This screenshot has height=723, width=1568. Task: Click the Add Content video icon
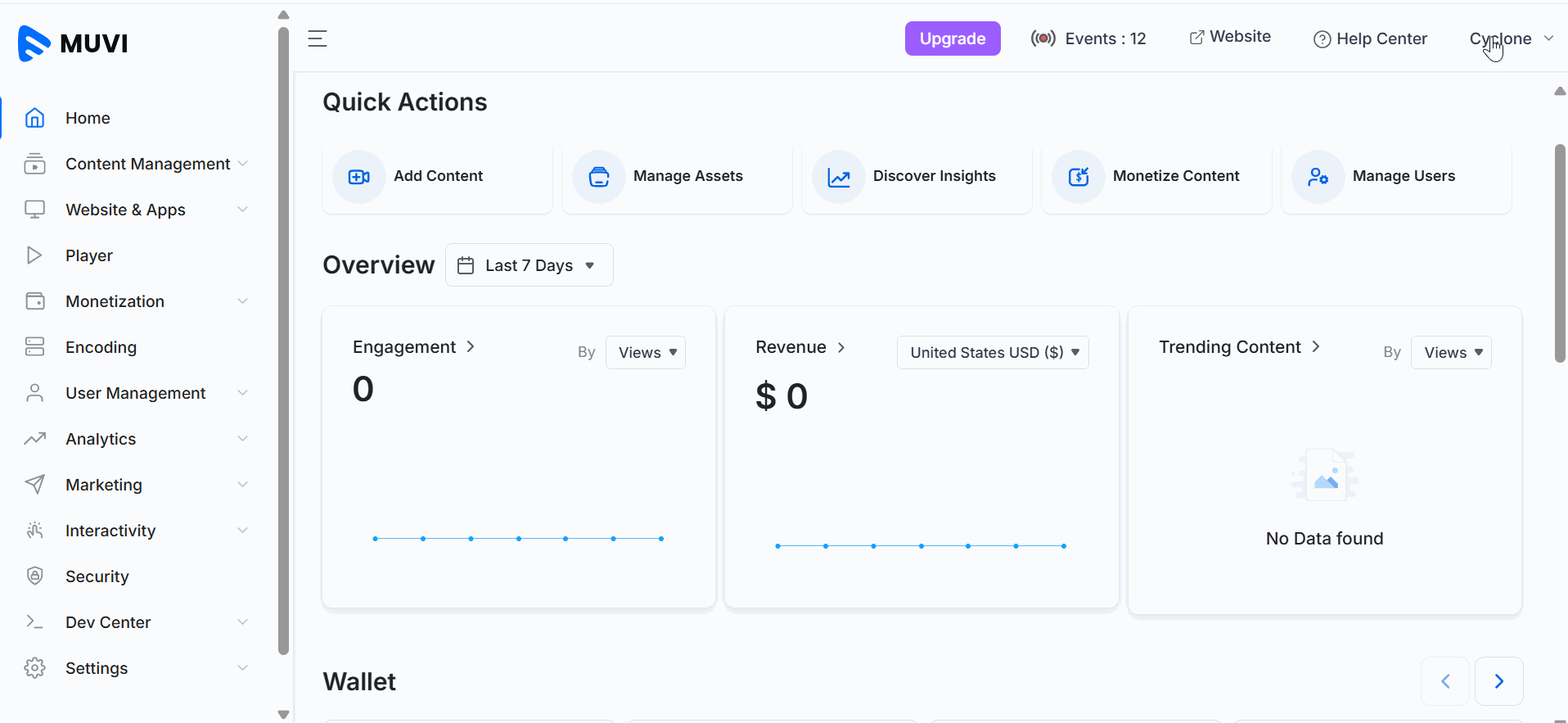pos(359,177)
